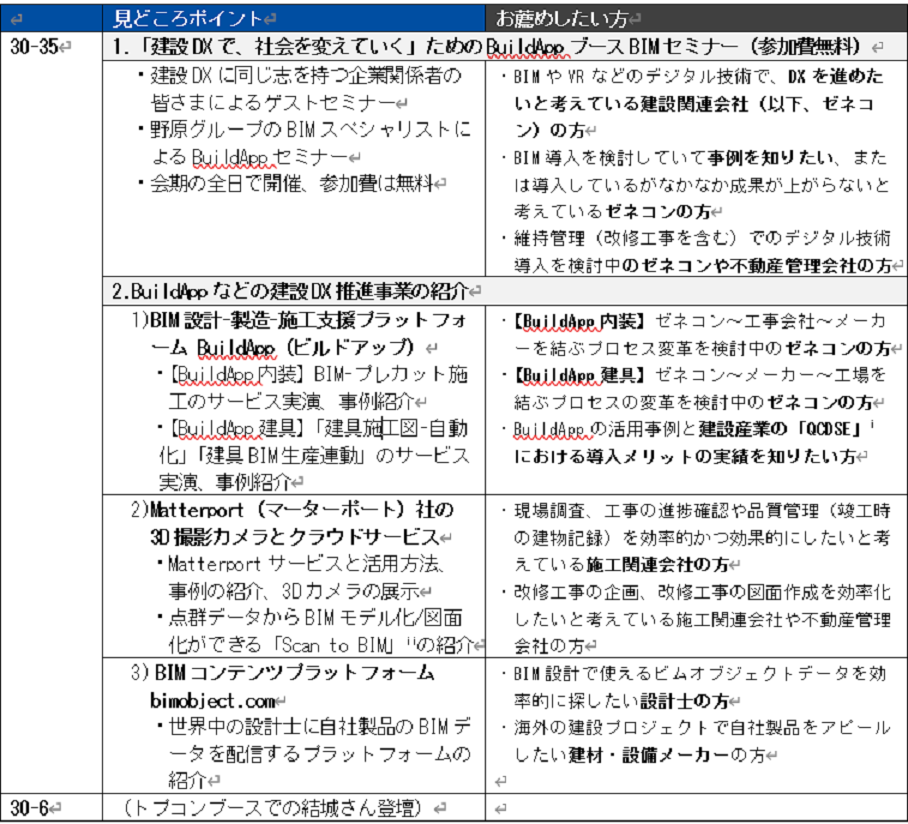Click the line '世界中の設計士に自社製品のBIMデ'
Image resolution: width=908 pixels, height=824 pixels.
[x=320, y=726]
